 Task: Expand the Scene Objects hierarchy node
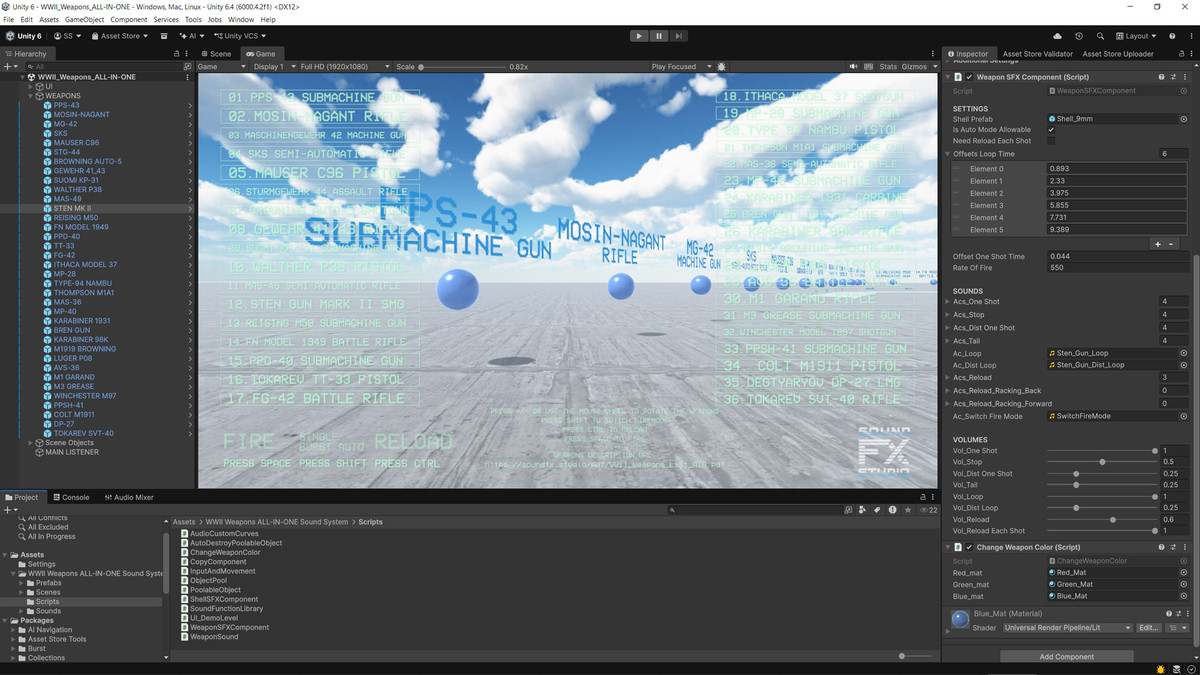pyautogui.click(x=31, y=442)
